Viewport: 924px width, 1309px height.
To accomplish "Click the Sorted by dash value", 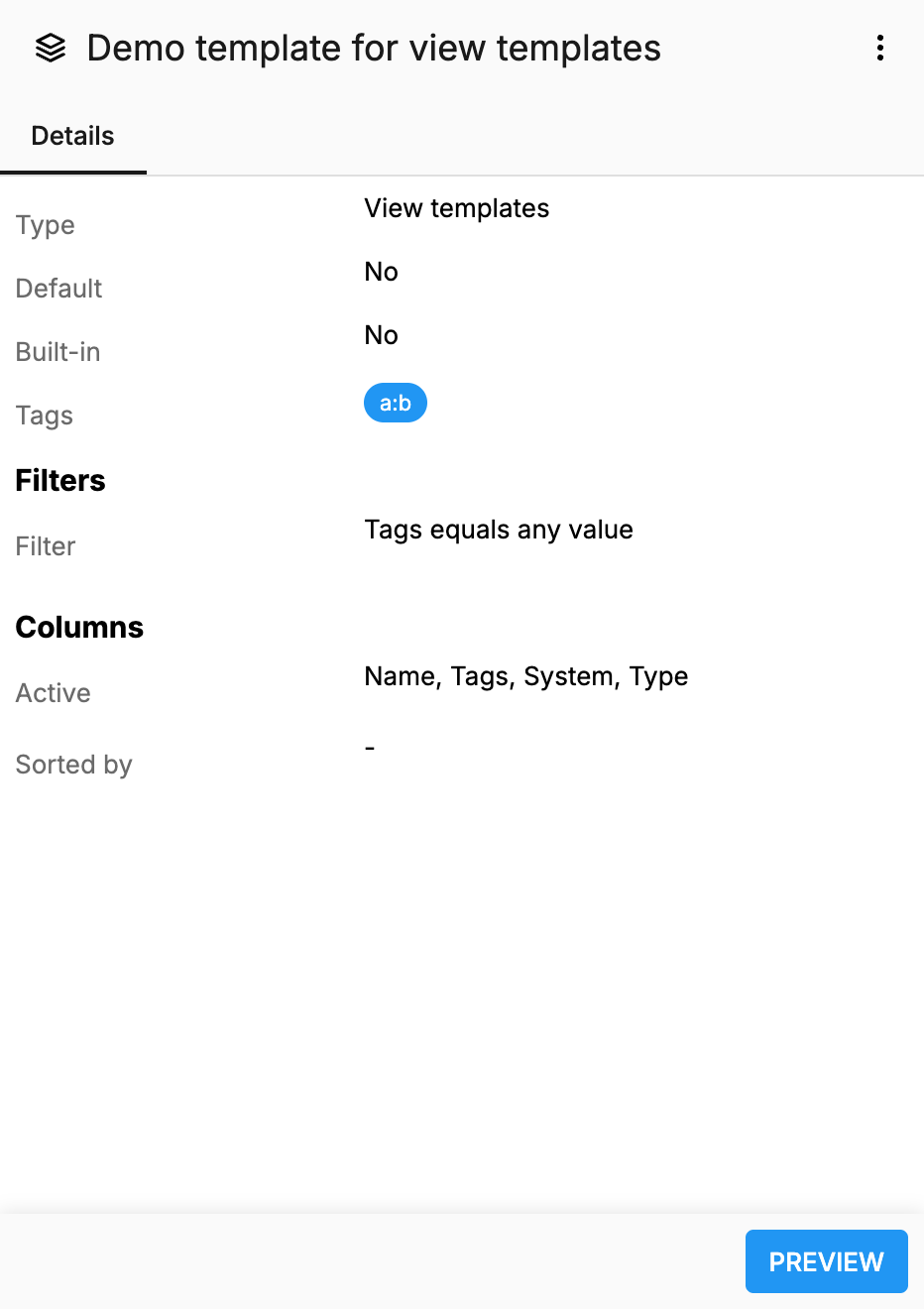I will [x=370, y=746].
